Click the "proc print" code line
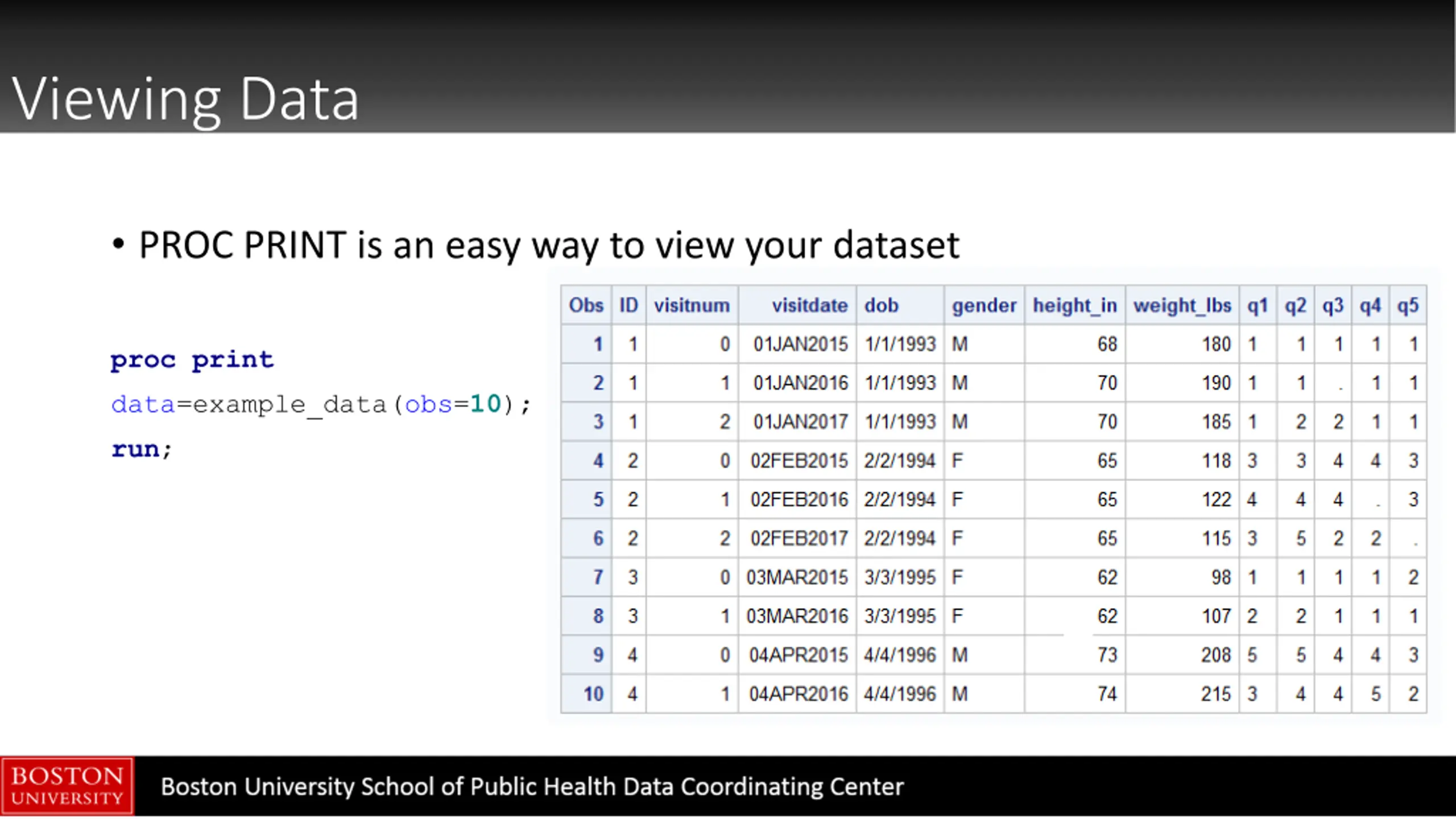 click(x=192, y=360)
